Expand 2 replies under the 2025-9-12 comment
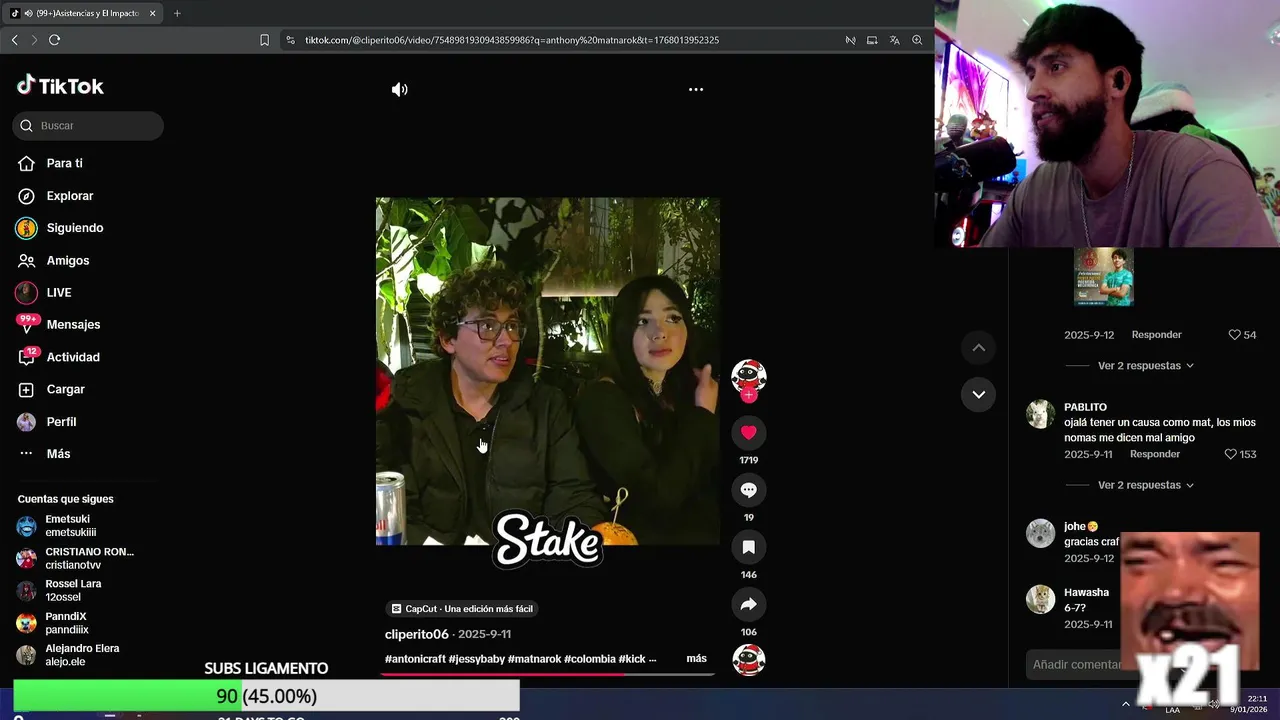 click(x=1145, y=366)
